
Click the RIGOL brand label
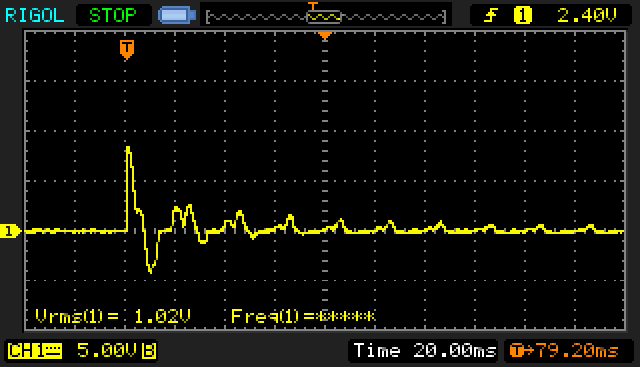[34, 16]
